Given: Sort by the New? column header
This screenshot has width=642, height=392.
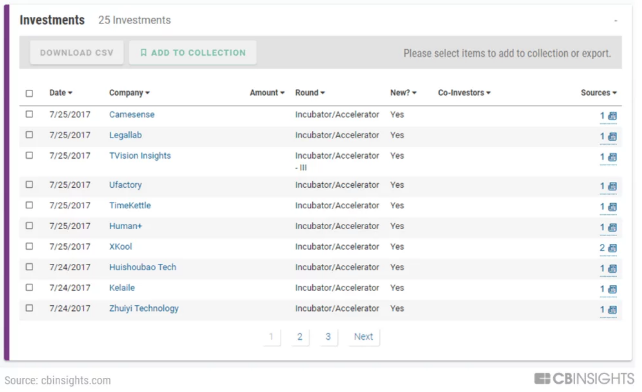Looking at the screenshot, I should (403, 93).
